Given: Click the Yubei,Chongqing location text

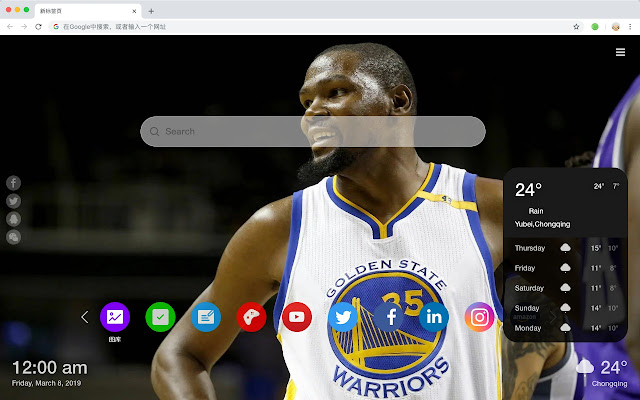Looking at the screenshot, I should tap(542, 224).
